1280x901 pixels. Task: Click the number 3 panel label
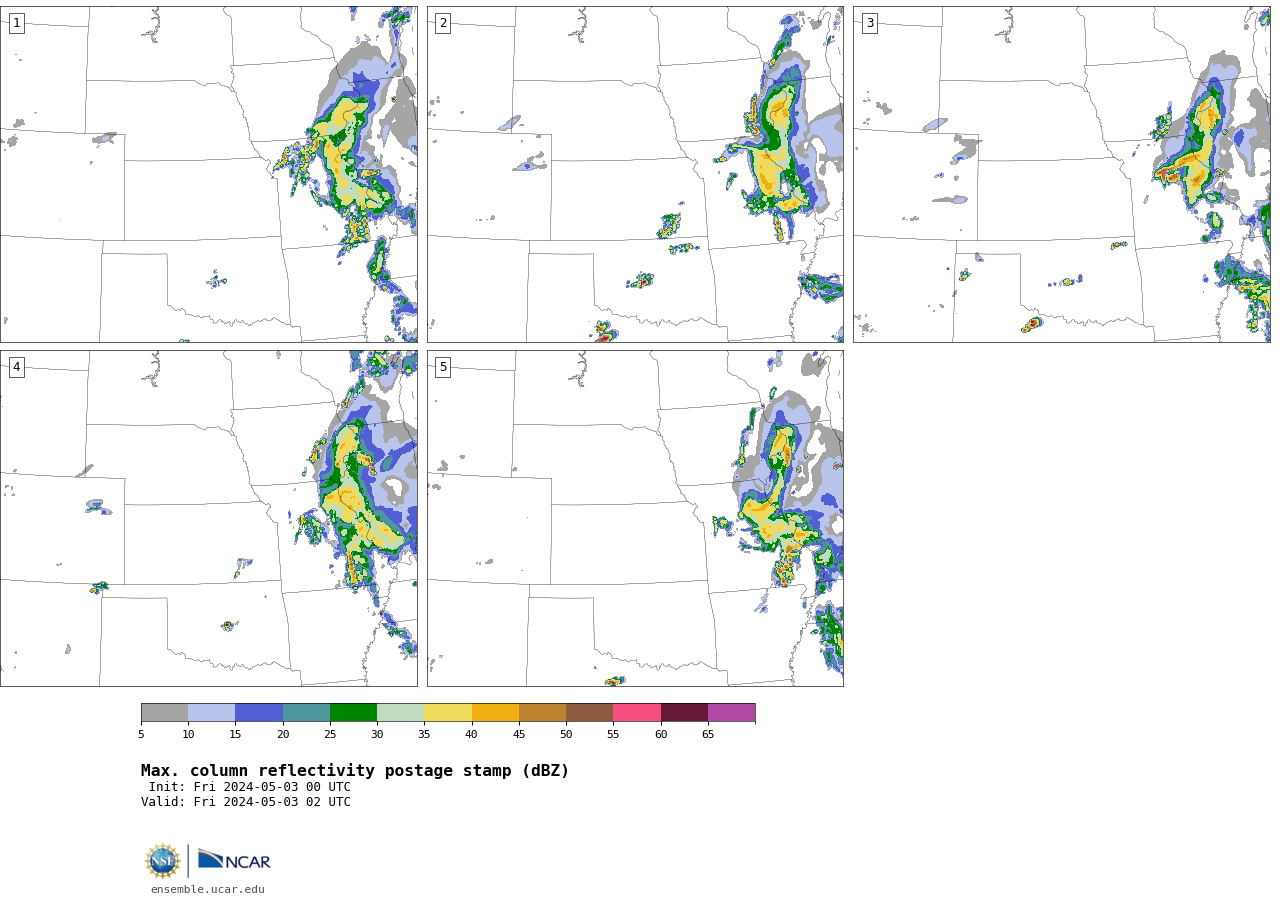869,23
